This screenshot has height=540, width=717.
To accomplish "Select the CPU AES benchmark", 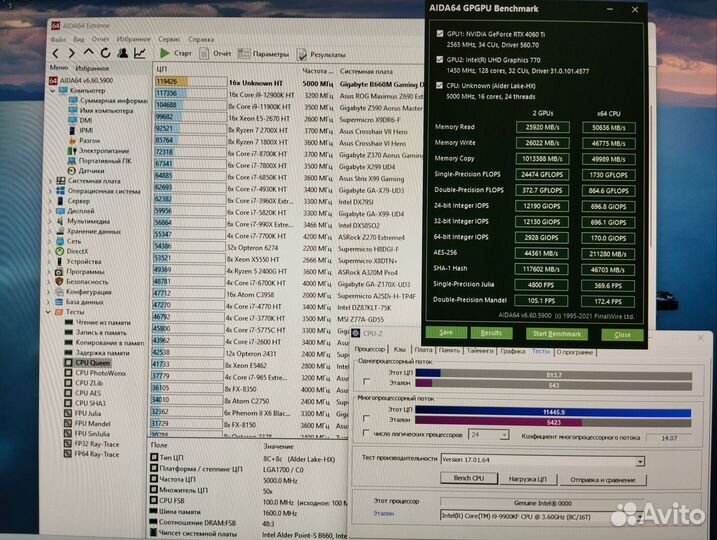I will point(83,393).
